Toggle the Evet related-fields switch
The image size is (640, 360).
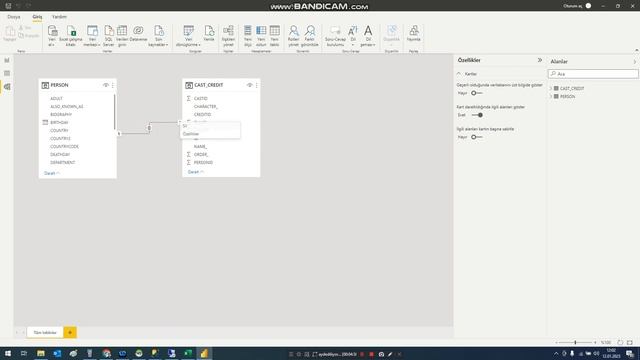[x=477, y=115]
